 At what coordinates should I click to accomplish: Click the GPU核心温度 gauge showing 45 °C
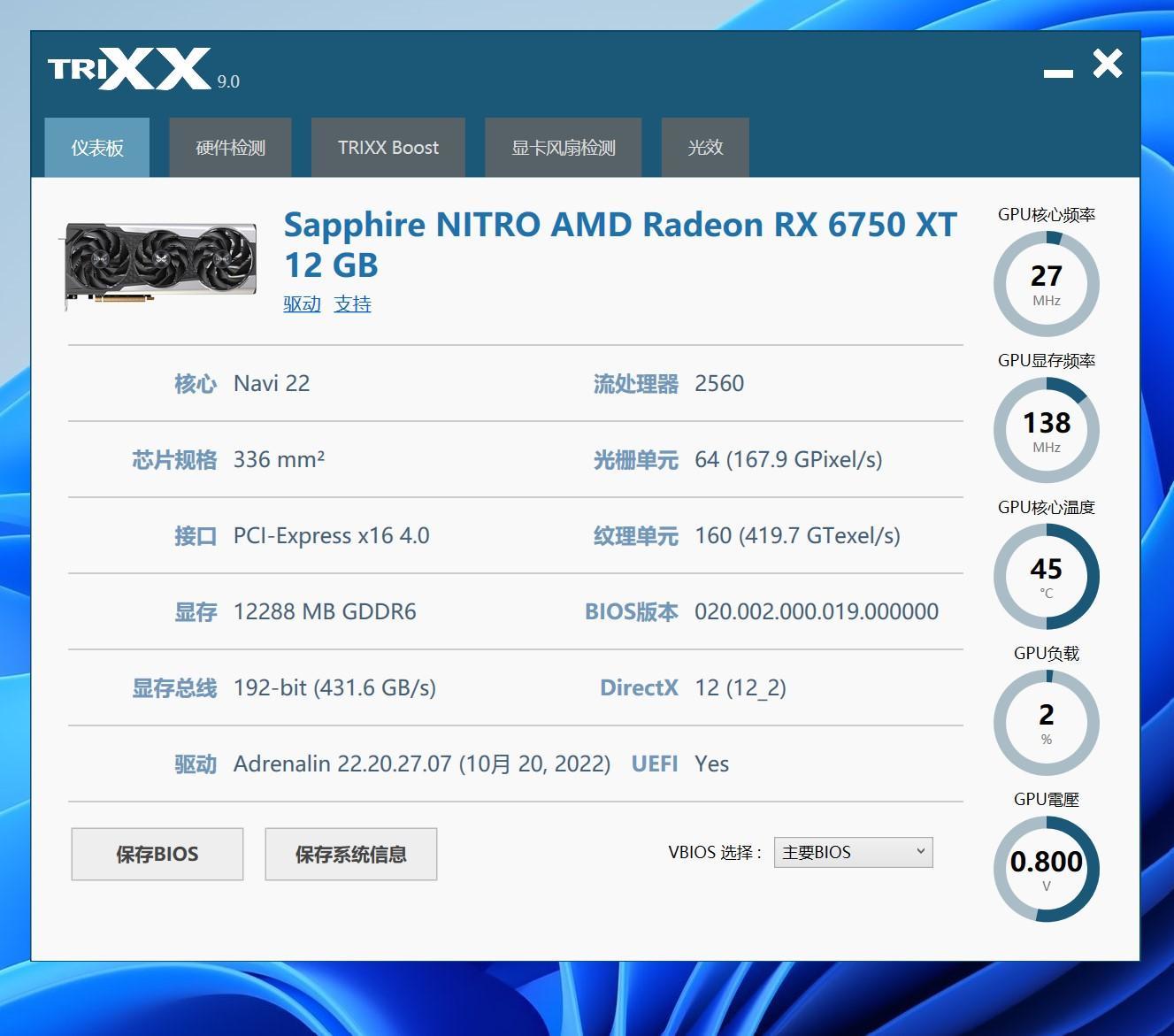1047,577
